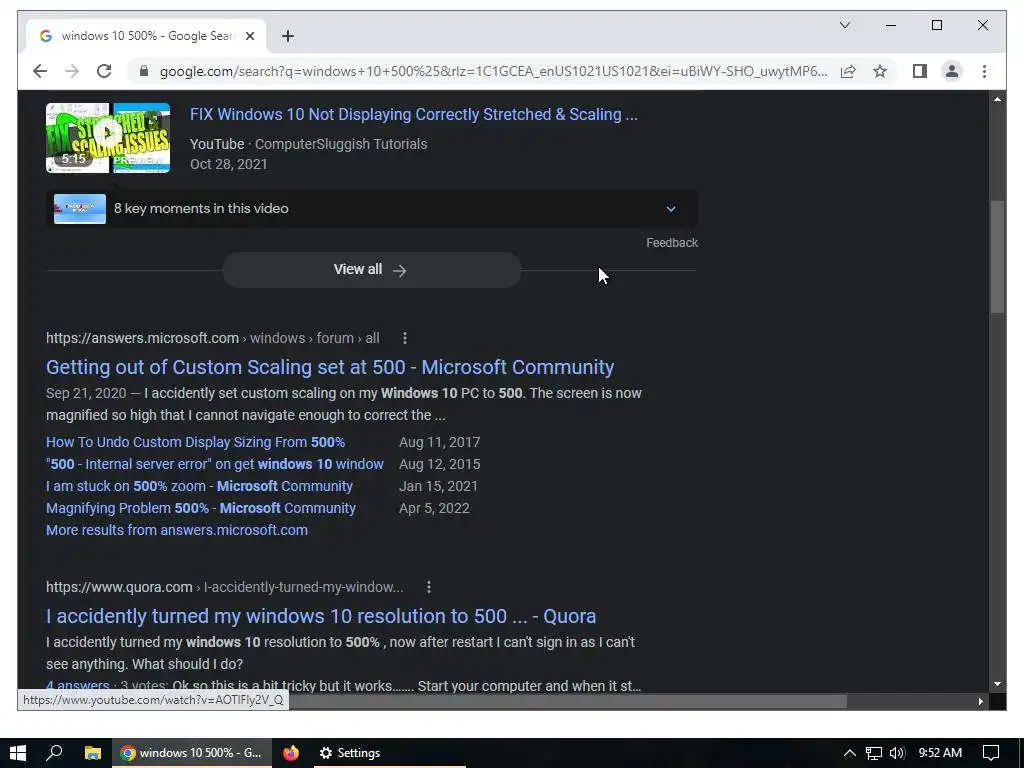Open the Windows Start menu

tap(18, 753)
